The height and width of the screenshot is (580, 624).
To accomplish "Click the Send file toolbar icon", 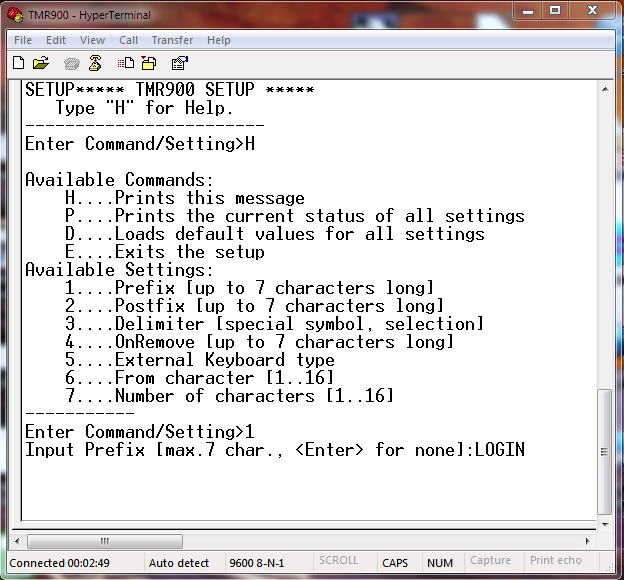I will pyautogui.click(x=126, y=63).
